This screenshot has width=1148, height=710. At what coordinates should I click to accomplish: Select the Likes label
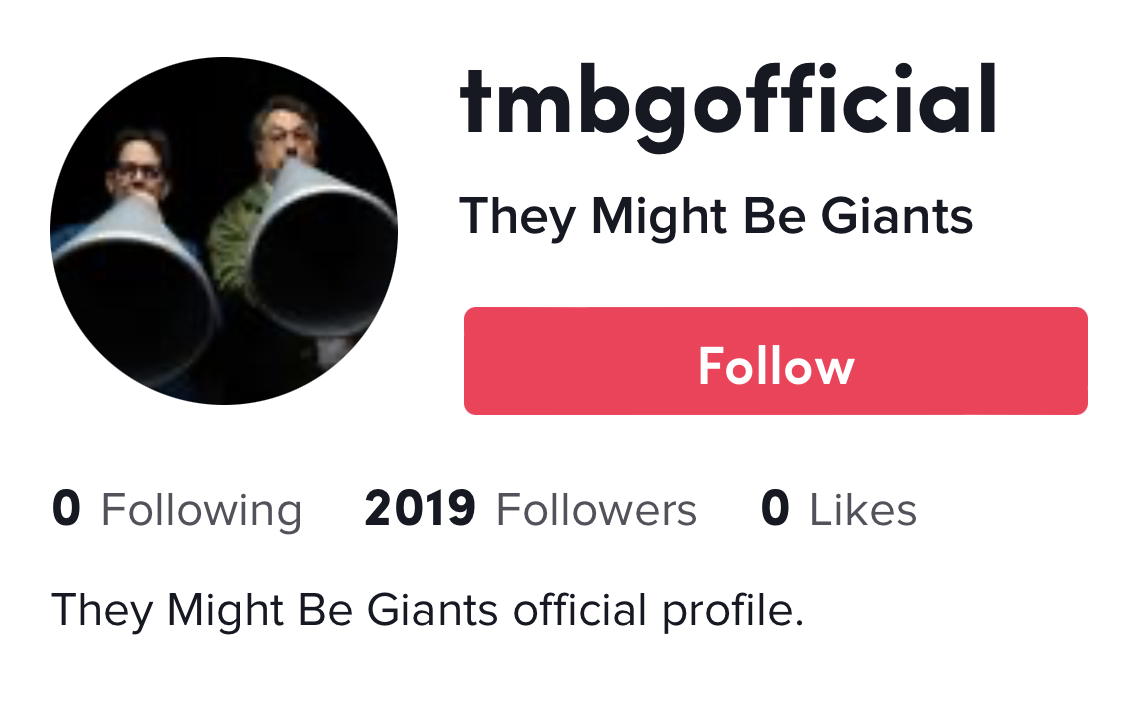pos(862,509)
